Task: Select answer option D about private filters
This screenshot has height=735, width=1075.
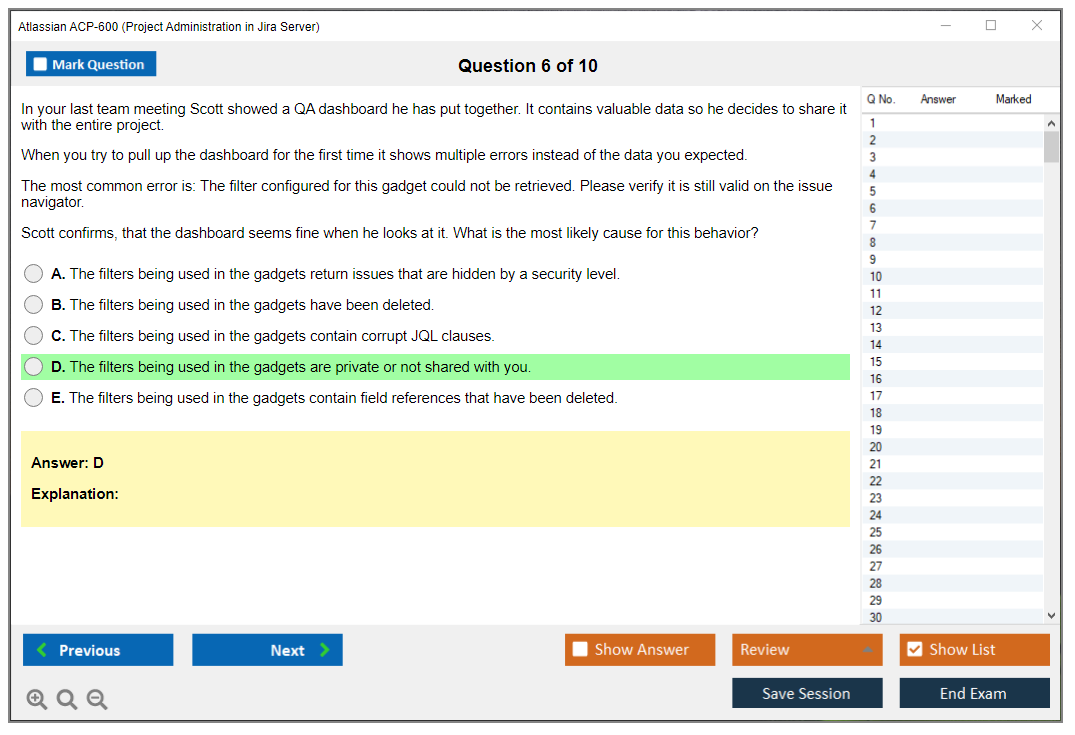Action: [x=34, y=367]
